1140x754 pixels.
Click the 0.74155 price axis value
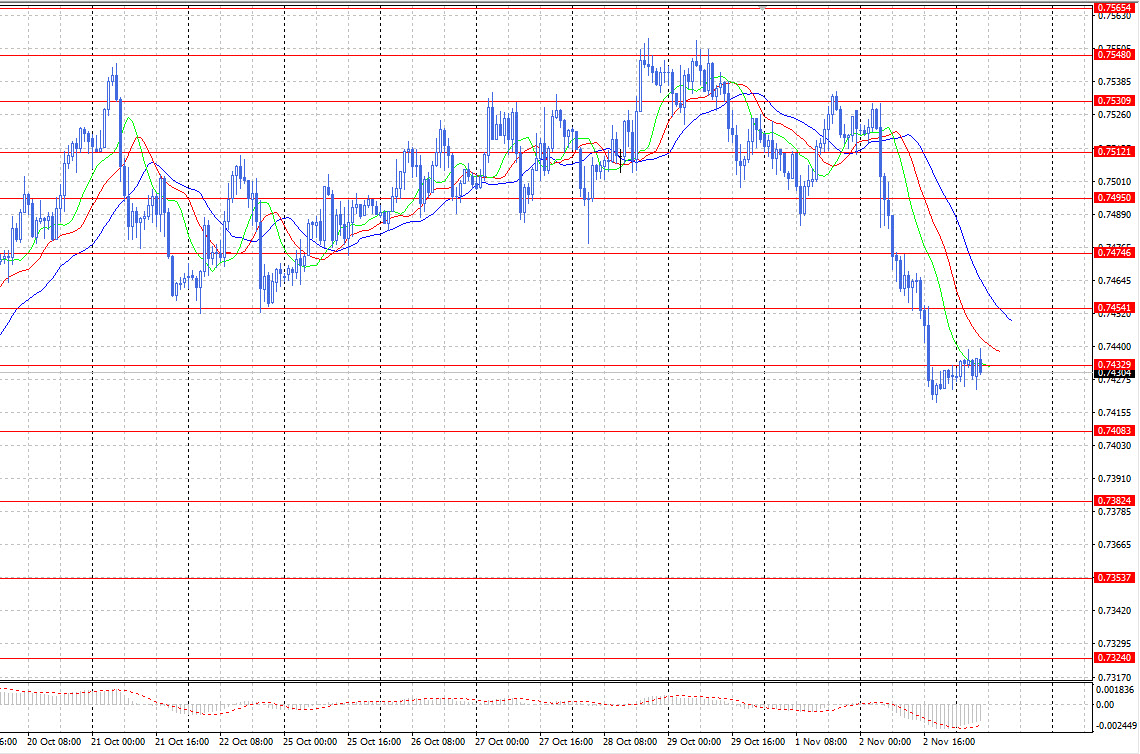pyautogui.click(x=1115, y=413)
